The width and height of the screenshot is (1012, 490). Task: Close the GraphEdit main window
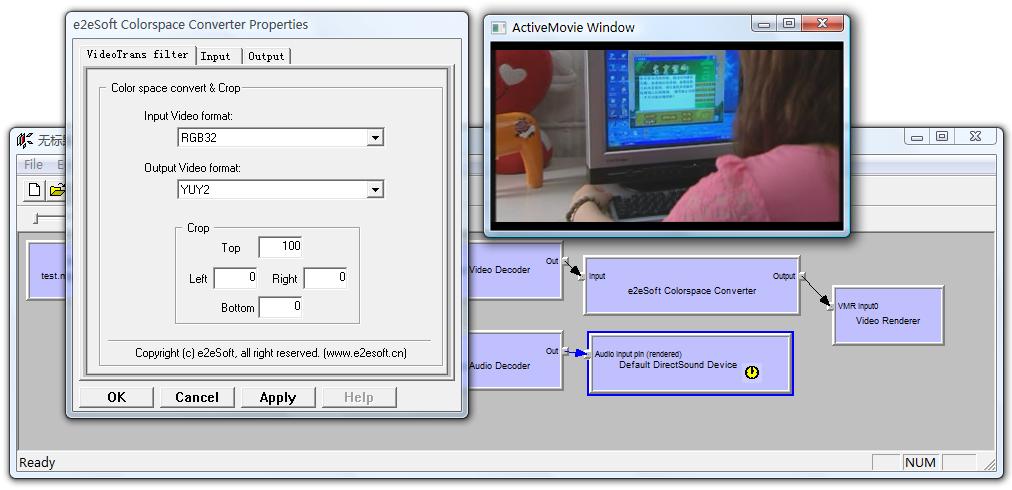(975, 136)
